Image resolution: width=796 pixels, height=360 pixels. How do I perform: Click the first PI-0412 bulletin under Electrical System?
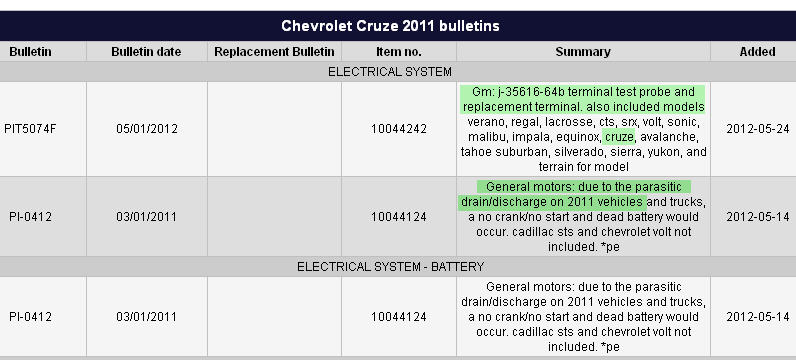coord(30,217)
